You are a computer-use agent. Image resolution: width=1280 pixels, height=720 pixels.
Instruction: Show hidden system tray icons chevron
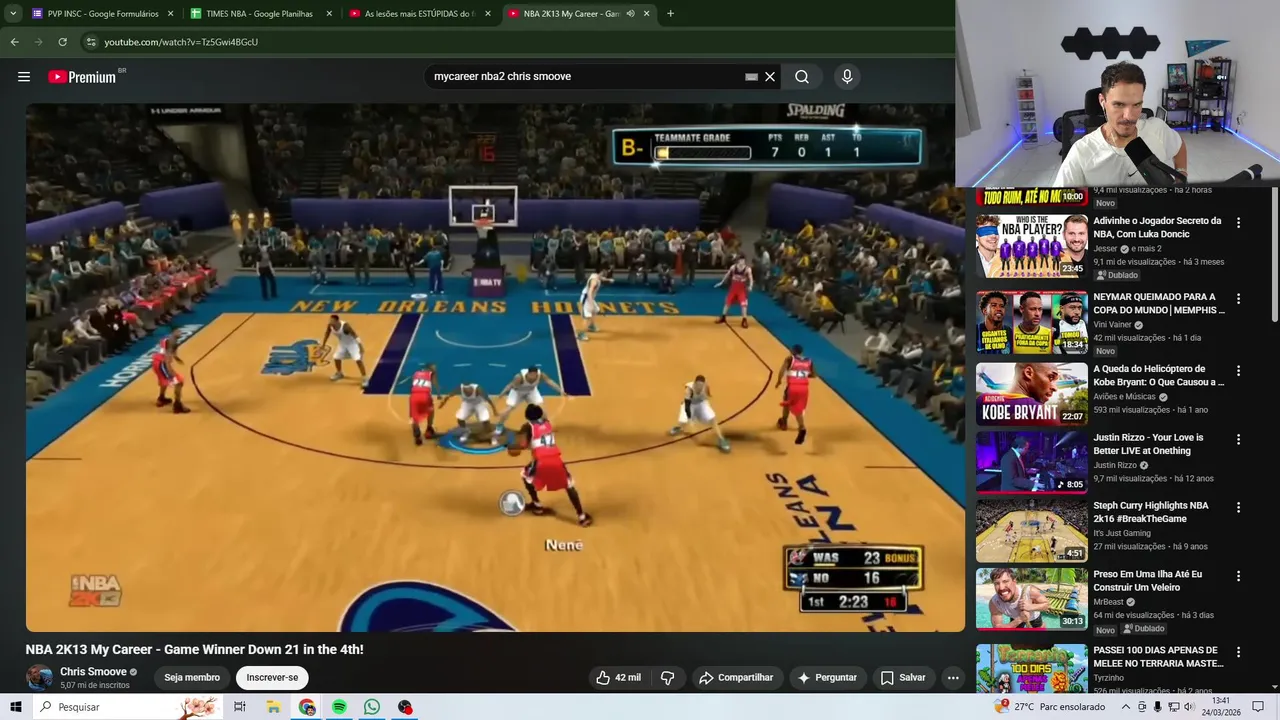pyautogui.click(x=1126, y=707)
